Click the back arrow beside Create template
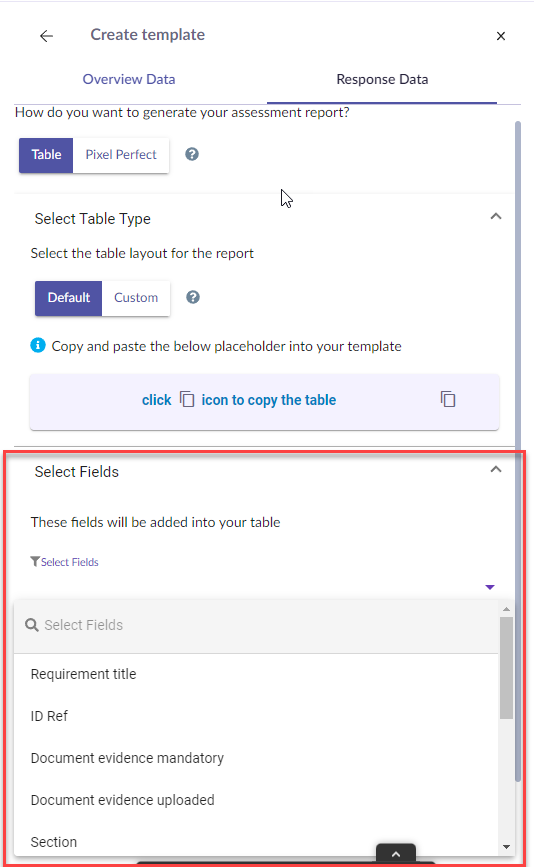Viewport: 534px width, 867px height. click(46, 36)
